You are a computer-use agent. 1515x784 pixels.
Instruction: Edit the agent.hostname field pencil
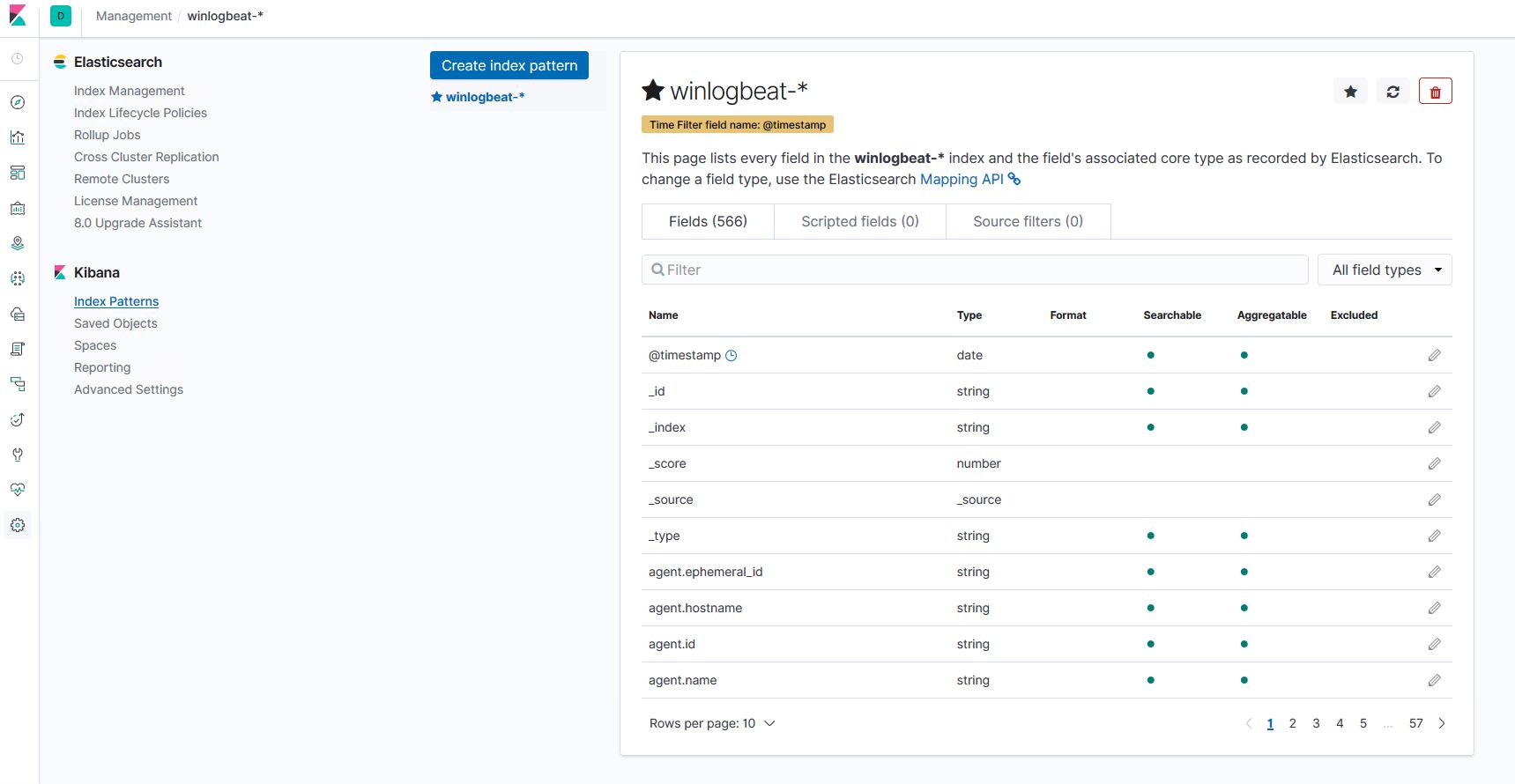1434,608
